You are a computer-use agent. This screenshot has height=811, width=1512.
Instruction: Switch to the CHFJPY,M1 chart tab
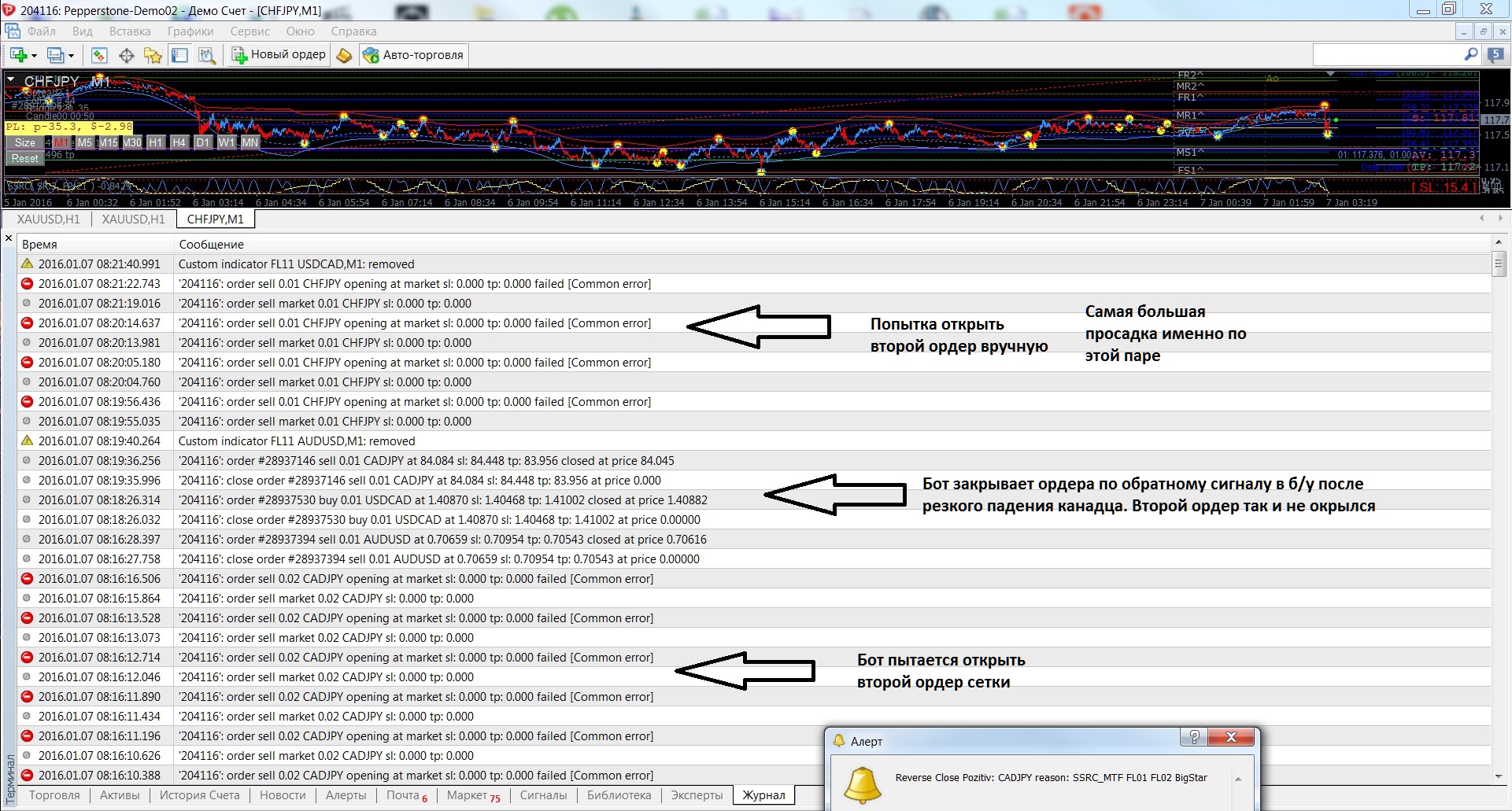point(215,219)
